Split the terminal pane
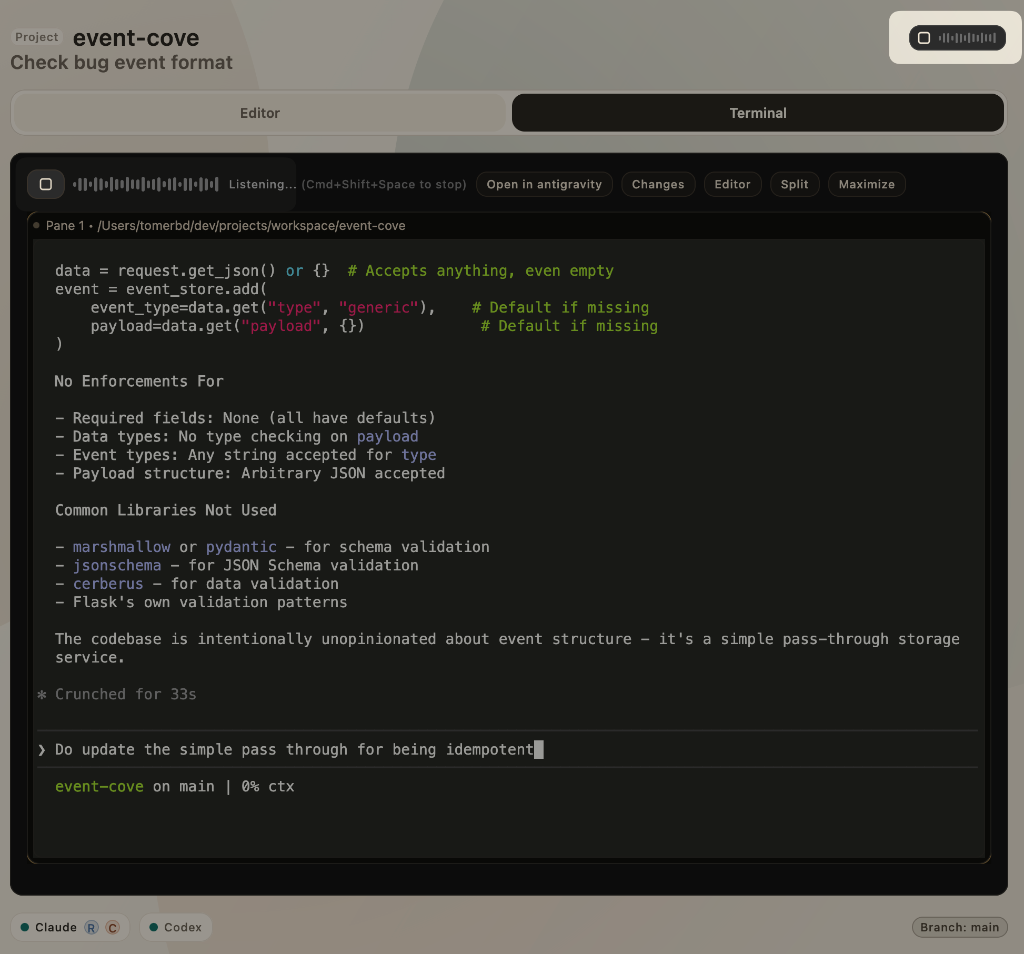Screen dimensions: 1024x954 794,184
